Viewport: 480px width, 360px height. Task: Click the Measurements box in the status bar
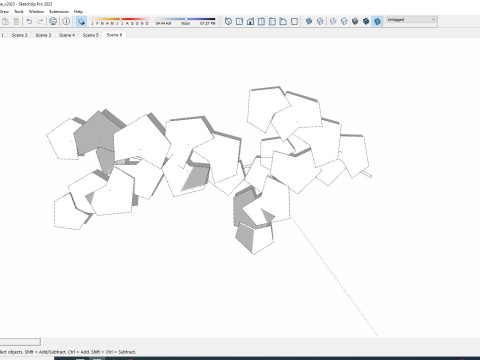tap(20, 342)
